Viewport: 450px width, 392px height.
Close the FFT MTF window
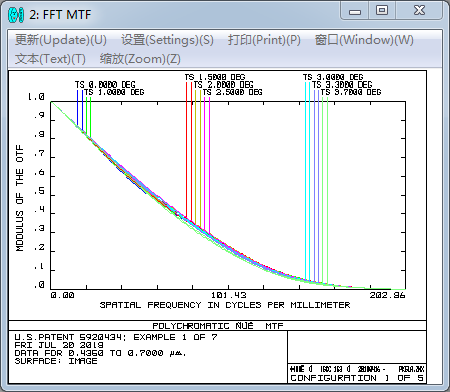pos(419,11)
